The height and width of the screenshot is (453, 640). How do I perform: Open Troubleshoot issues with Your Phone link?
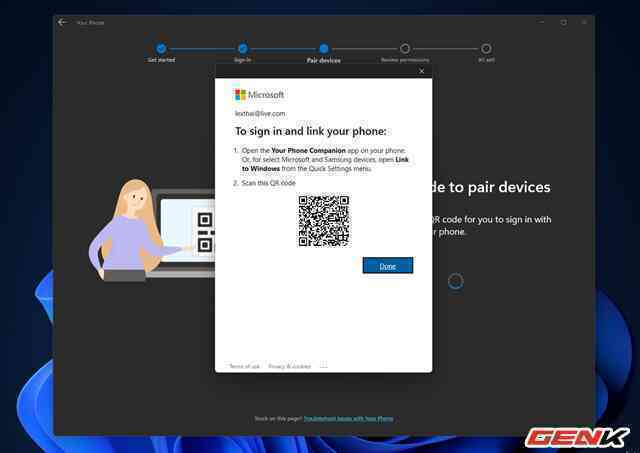point(349,419)
